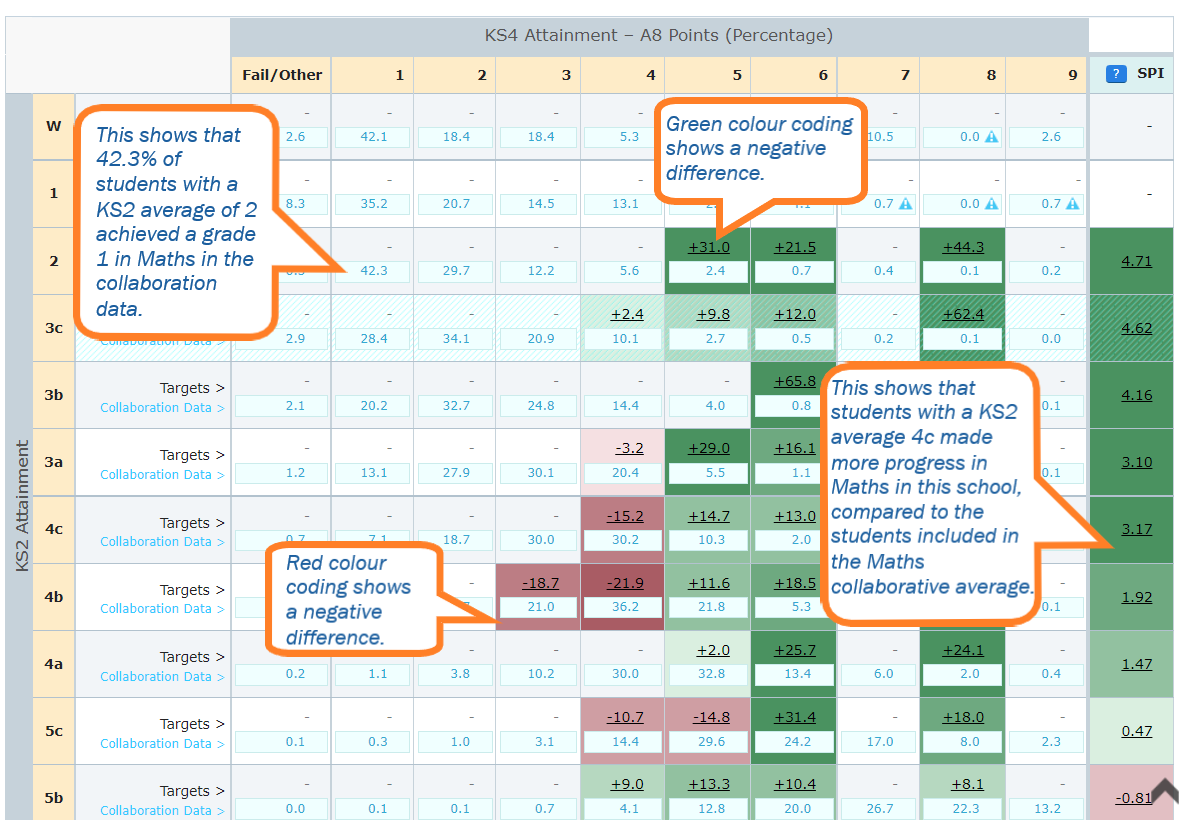Open Collaboration Data for row 5b
The image size is (1180, 820).
point(160,810)
